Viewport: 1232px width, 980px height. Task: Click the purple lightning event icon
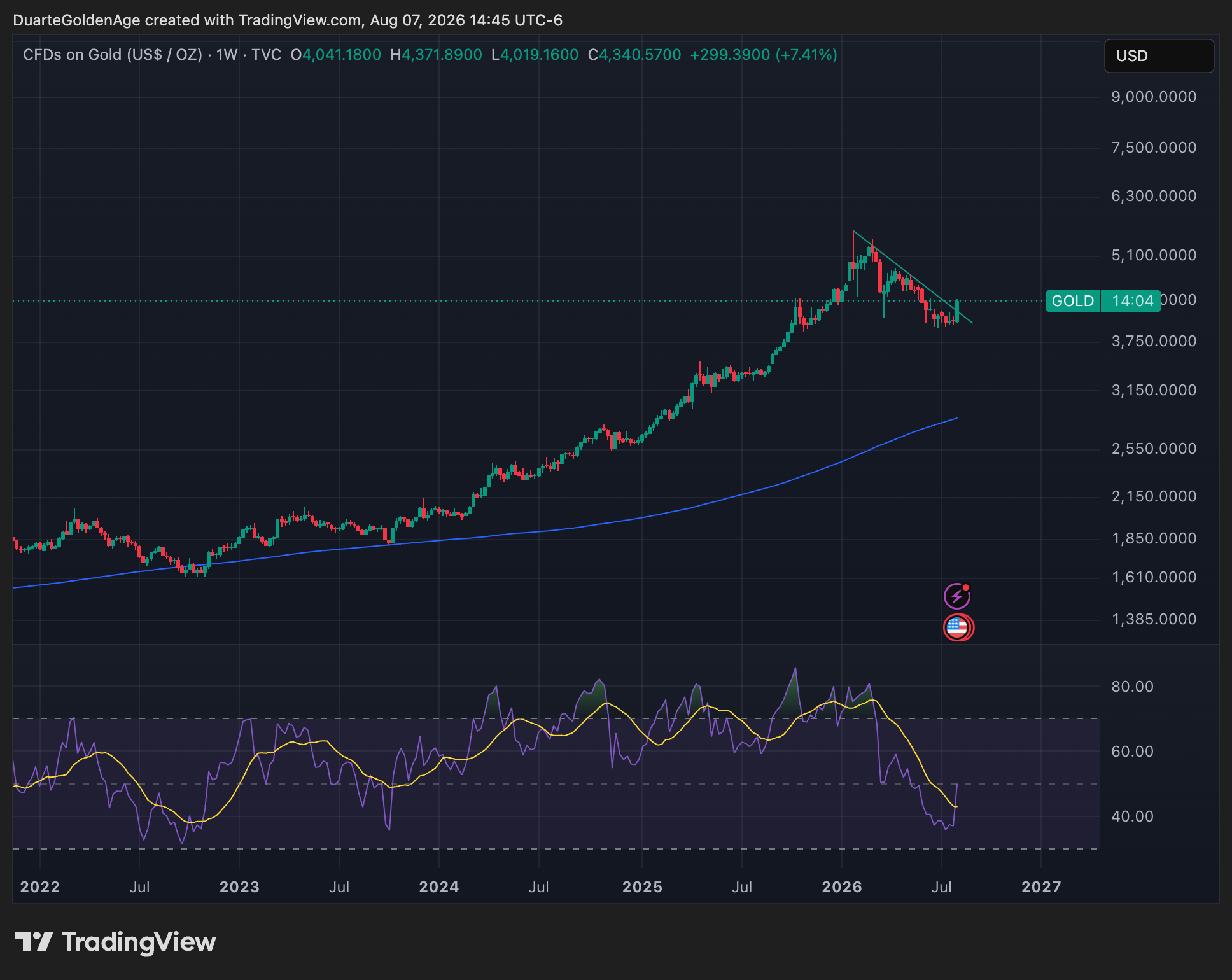(x=956, y=596)
